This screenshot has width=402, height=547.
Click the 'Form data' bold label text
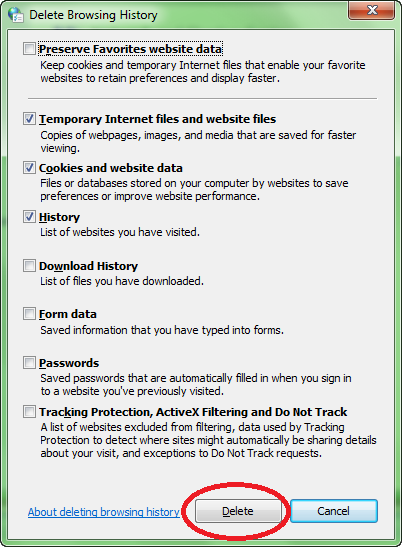[68, 314]
